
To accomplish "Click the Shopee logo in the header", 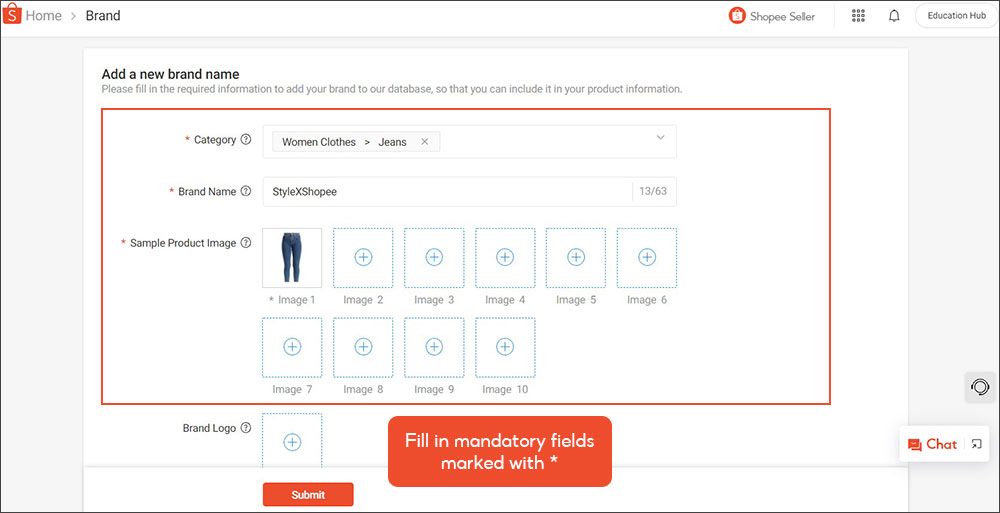I will [13, 15].
